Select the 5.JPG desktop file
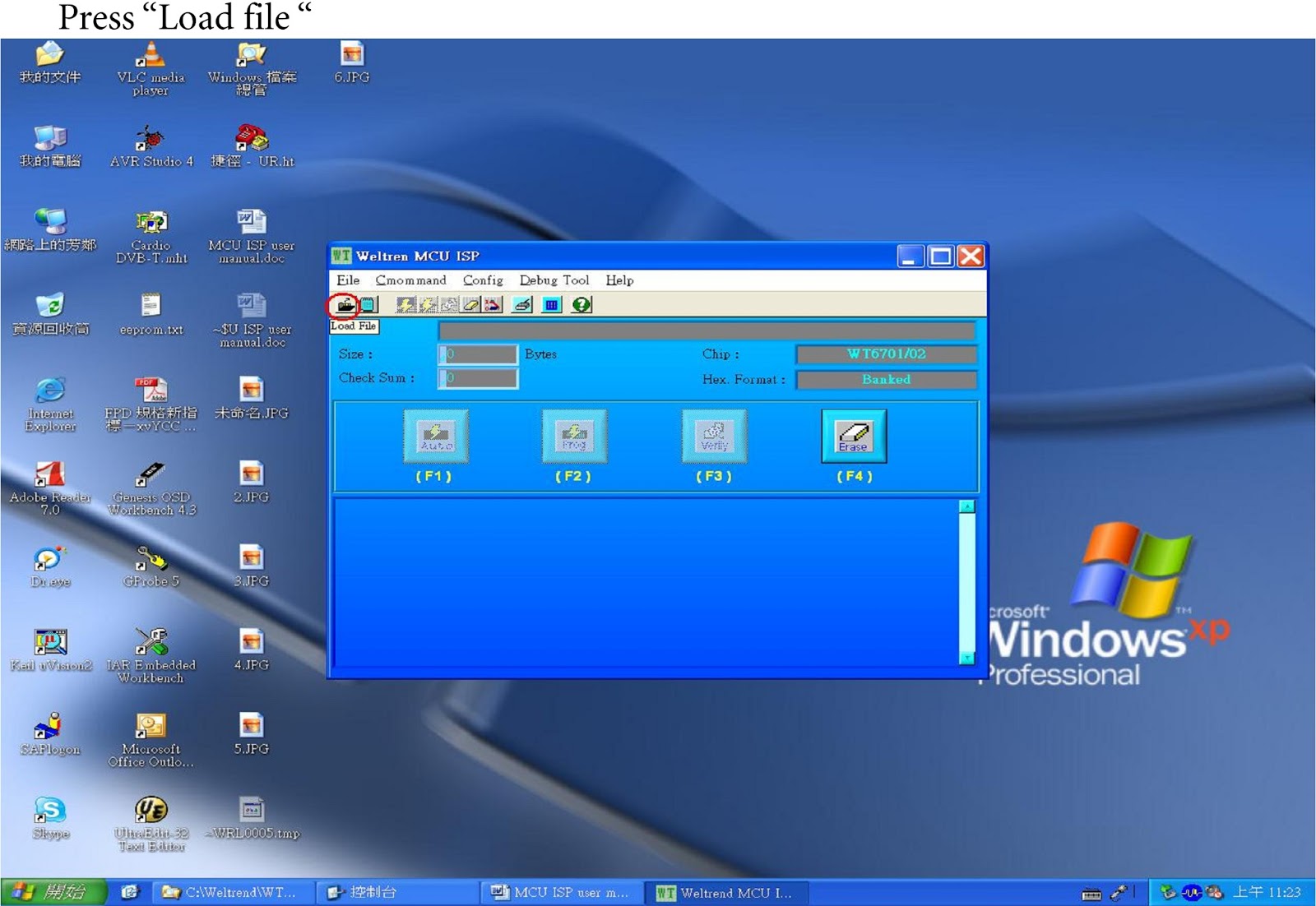 point(252,733)
